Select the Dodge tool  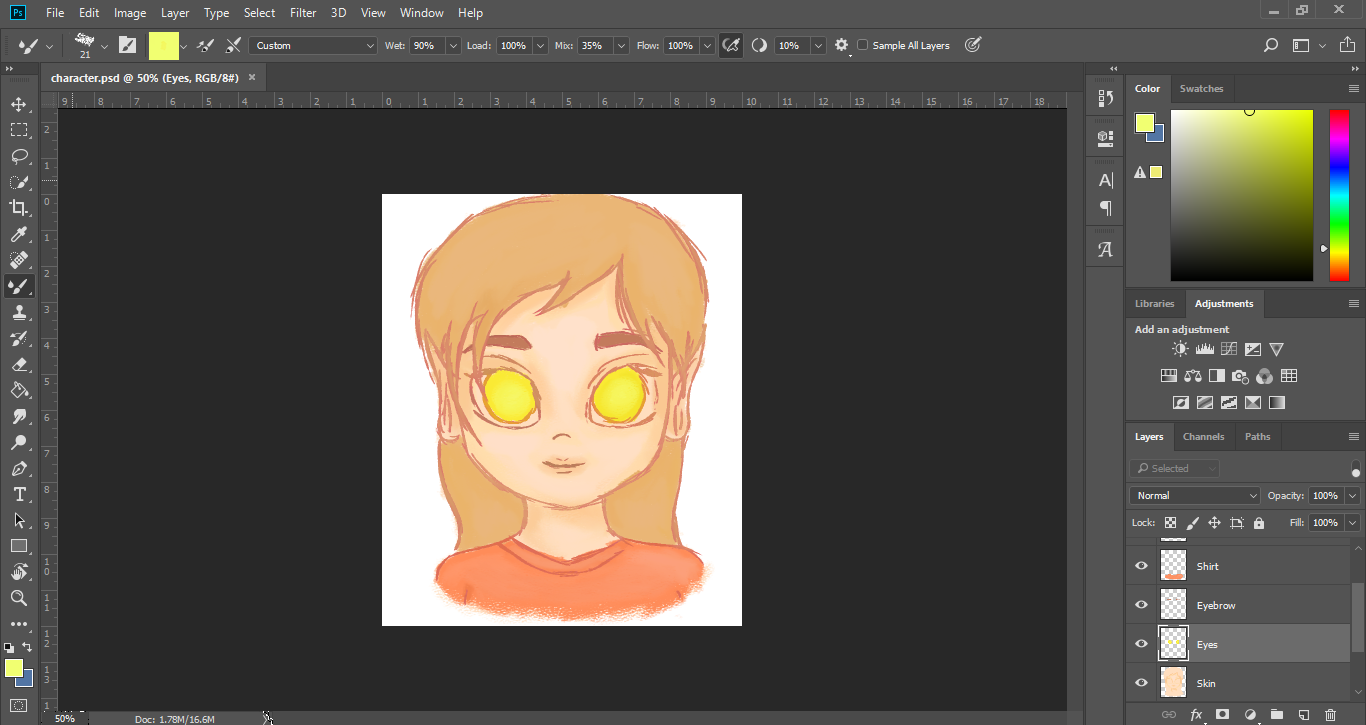pyautogui.click(x=19, y=442)
